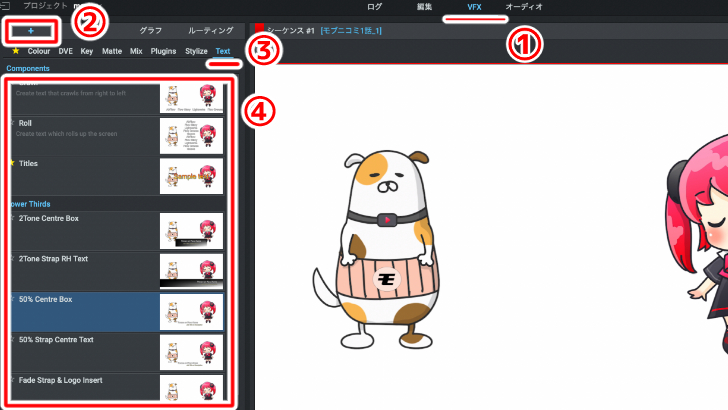Click the Components section heading

(28, 68)
